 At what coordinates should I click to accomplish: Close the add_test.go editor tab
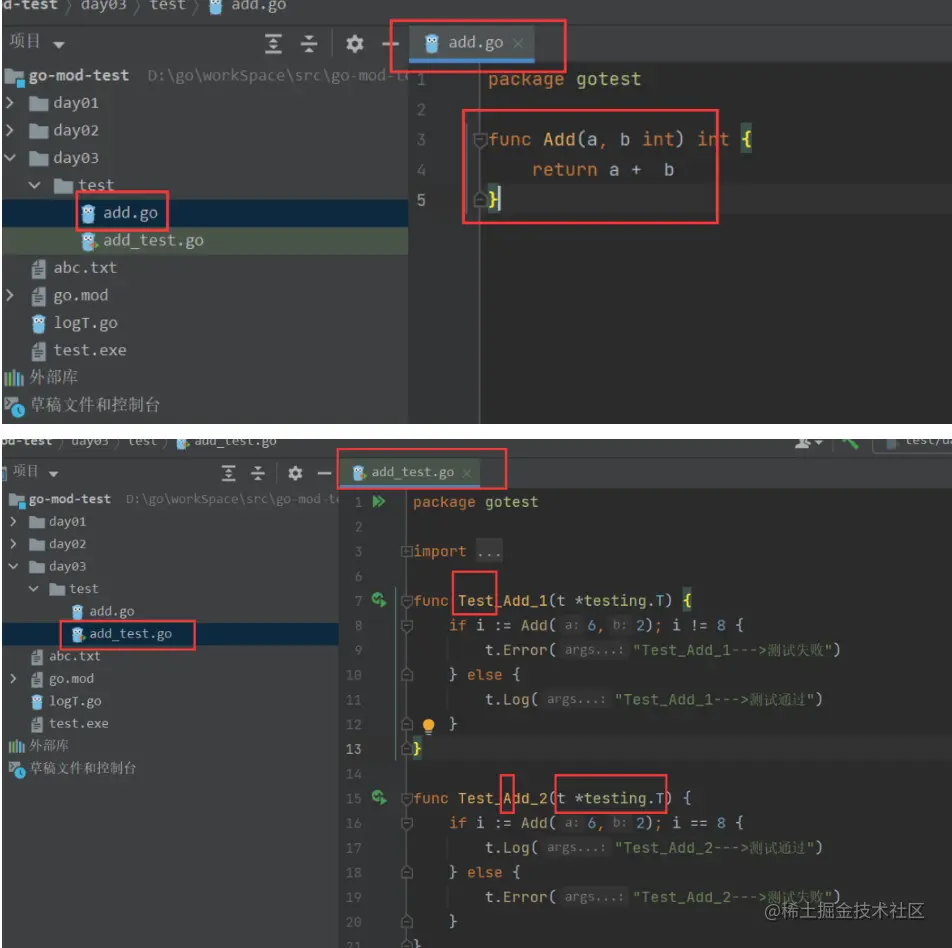pos(467,472)
